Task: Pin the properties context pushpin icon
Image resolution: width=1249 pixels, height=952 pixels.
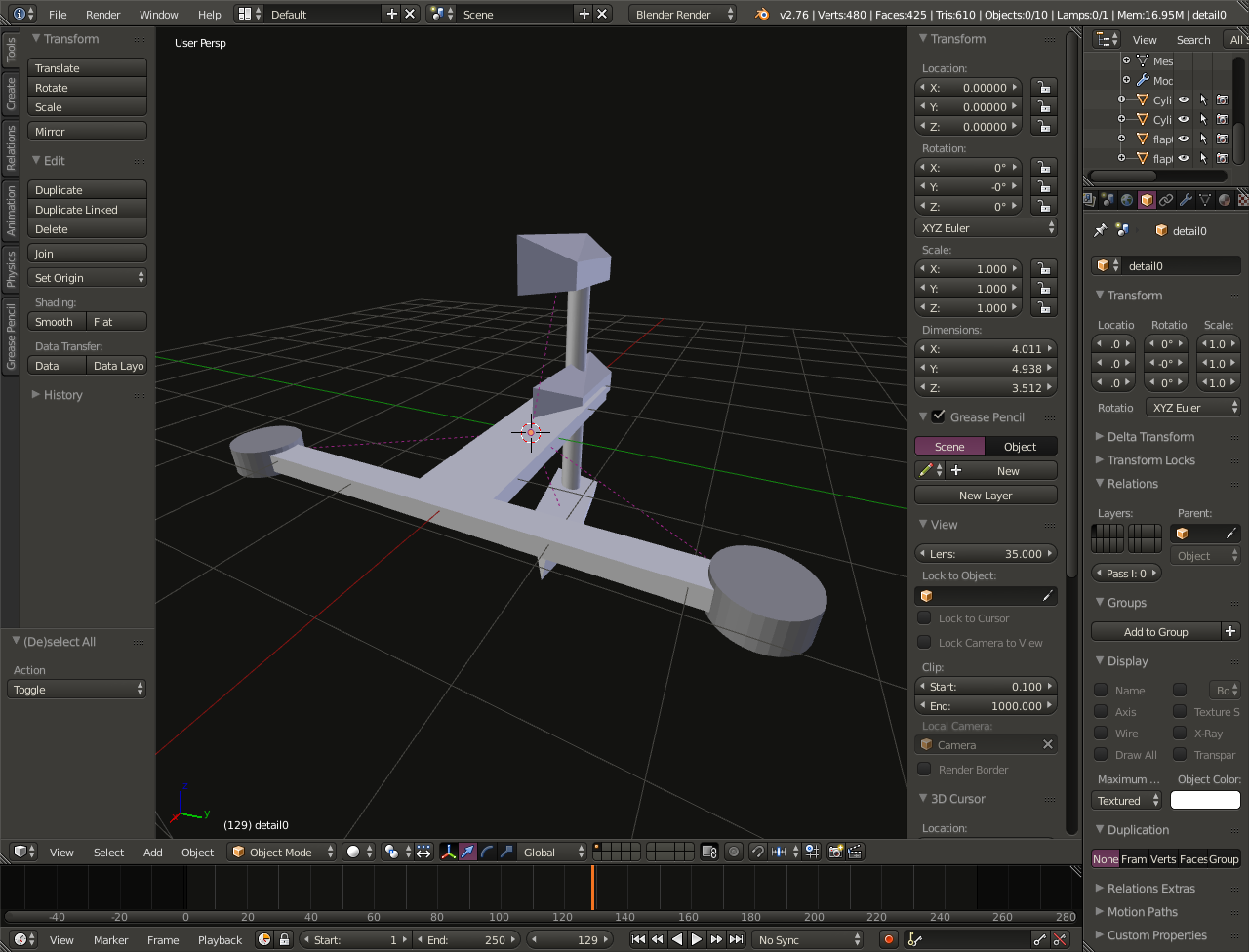Action: pyautogui.click(x=1100, y=230)
